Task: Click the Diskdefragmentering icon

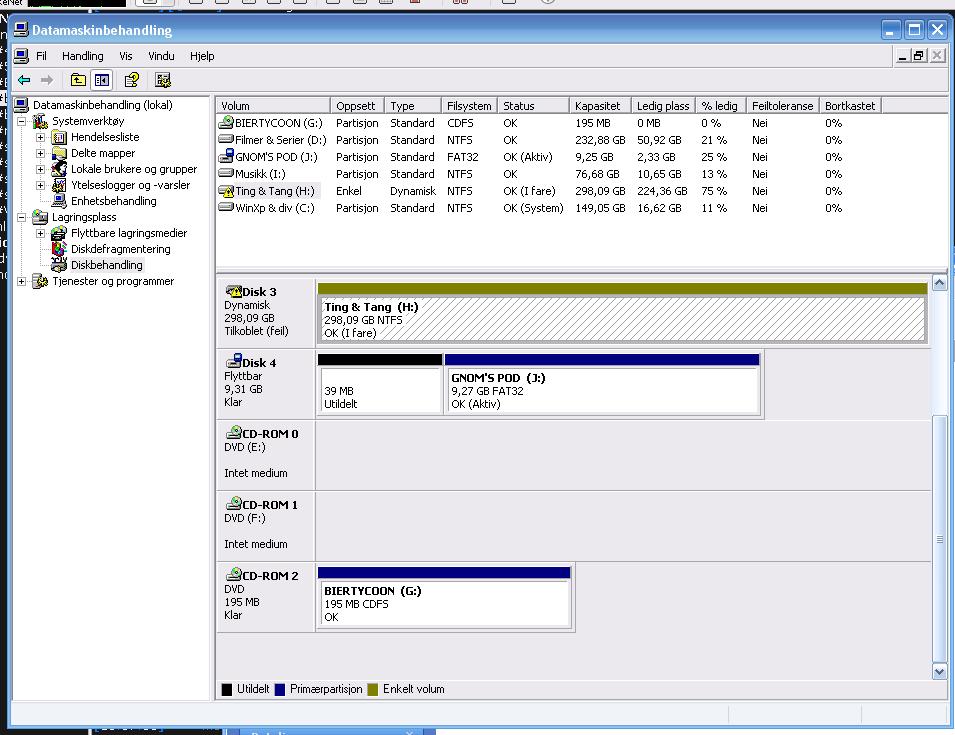Action: click(59, 249)
